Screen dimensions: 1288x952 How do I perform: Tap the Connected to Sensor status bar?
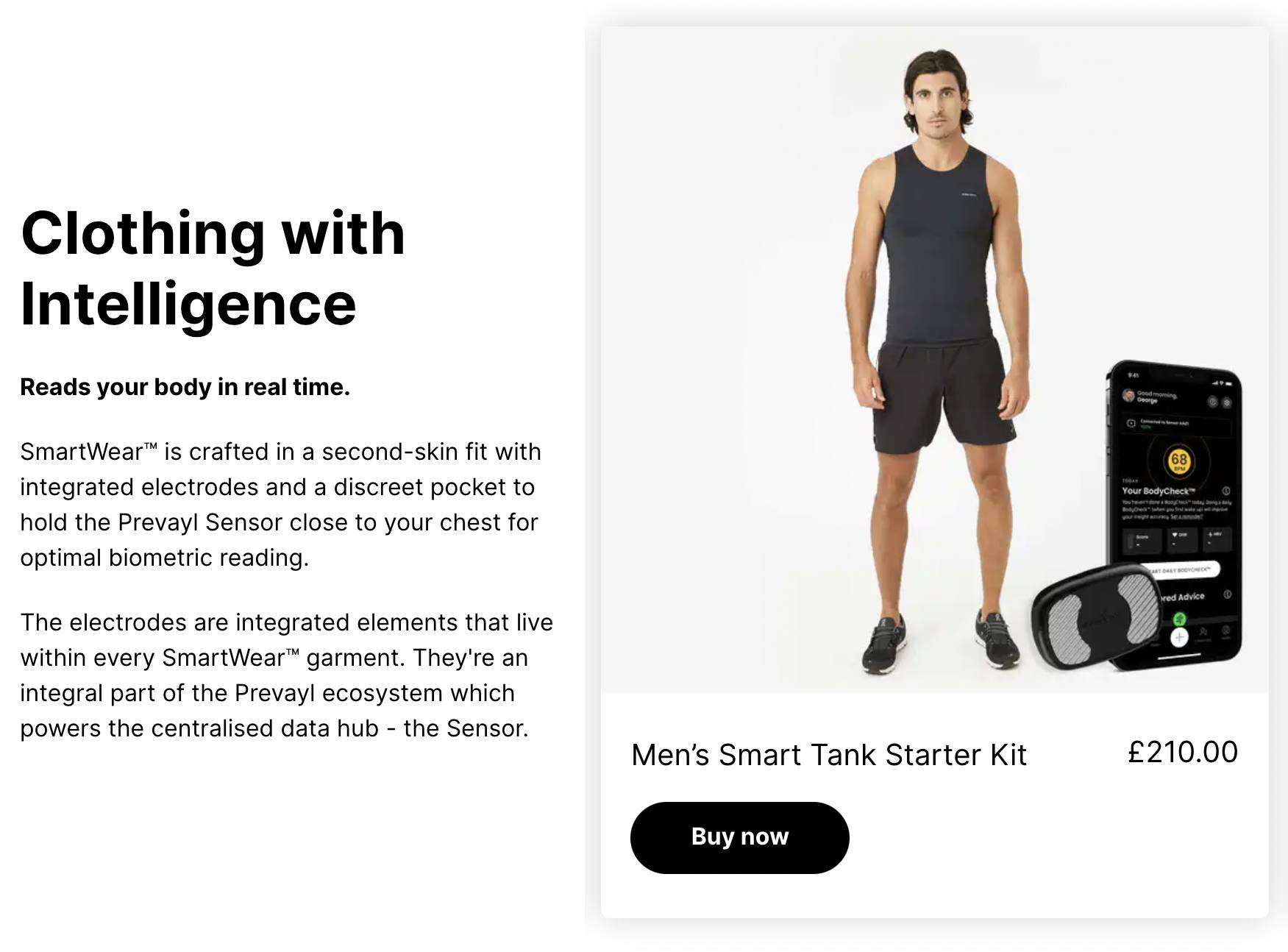pyautogui.click(x=1178, y=425)
